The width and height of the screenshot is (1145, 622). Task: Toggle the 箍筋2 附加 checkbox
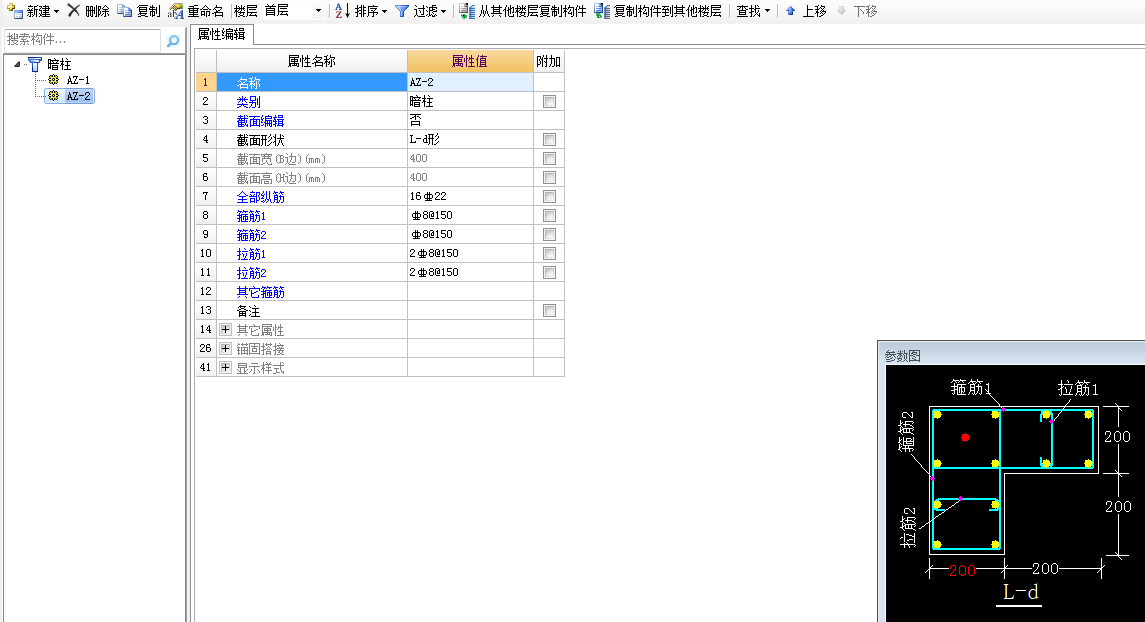[x=549, y=234]
